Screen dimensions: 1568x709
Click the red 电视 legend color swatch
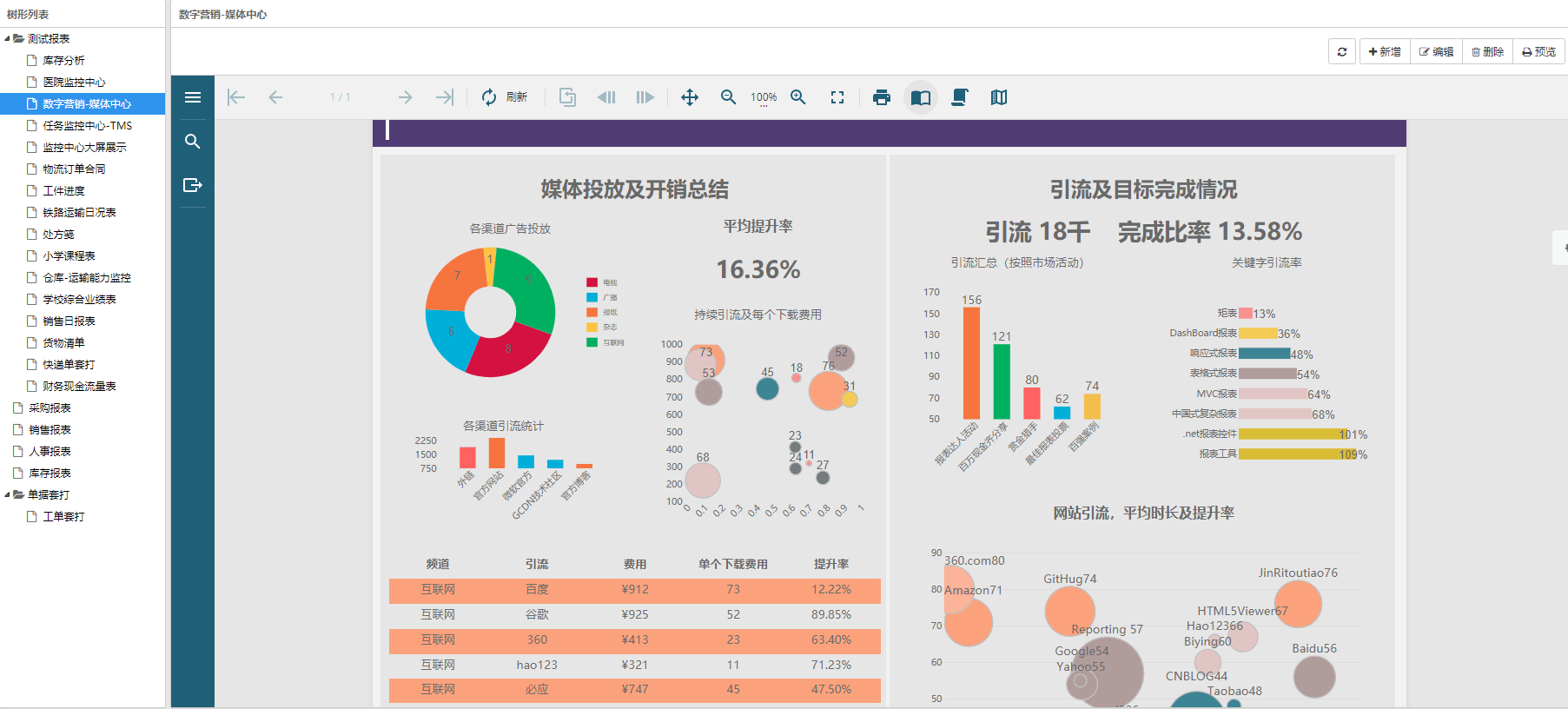(x=592, y=282)
